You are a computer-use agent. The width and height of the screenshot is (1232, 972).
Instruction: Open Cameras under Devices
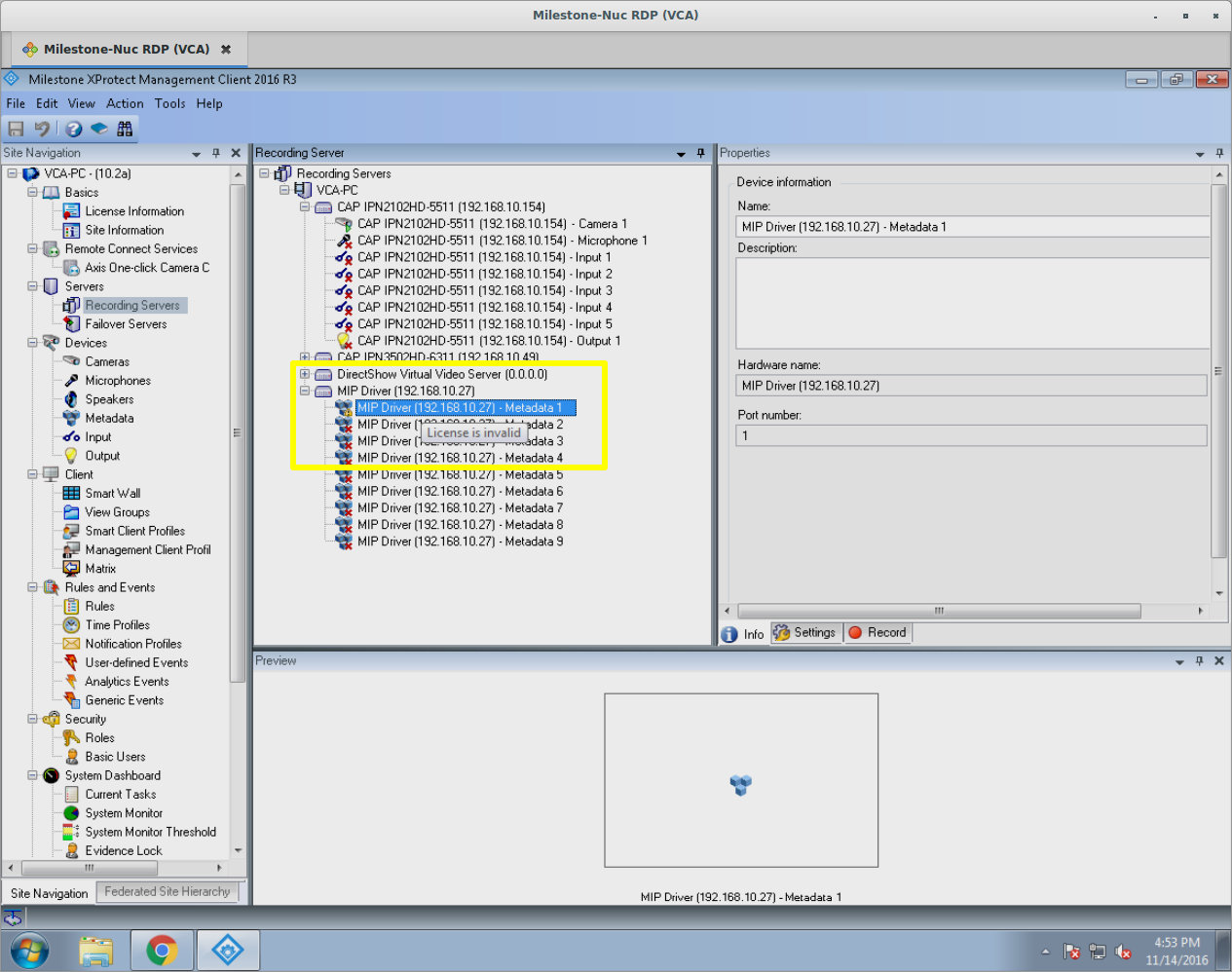coord(107,361)
